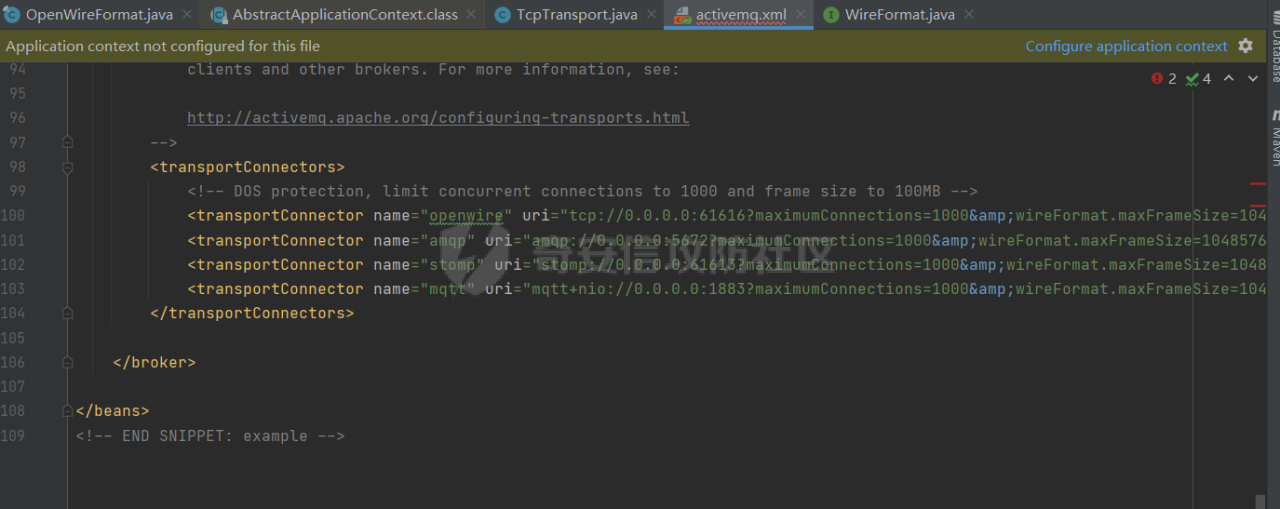The image size is (1280, 509).
Task: Click the DOS protection comment line
Action: click(x=582, y=191)
